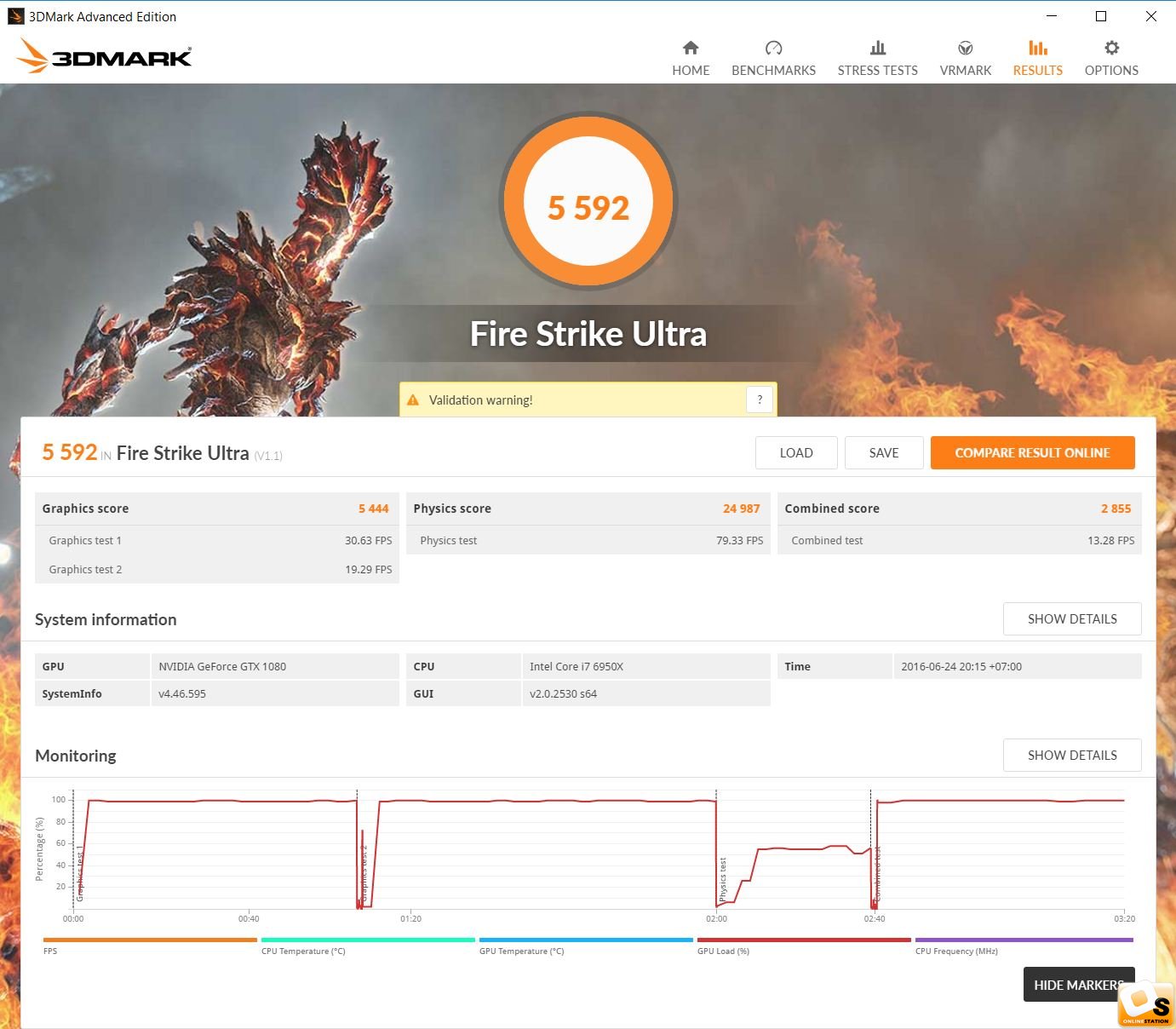
Task: Click SystemInfo version v4.46.595
Action: pyautogui.click(x=182, y=694)
